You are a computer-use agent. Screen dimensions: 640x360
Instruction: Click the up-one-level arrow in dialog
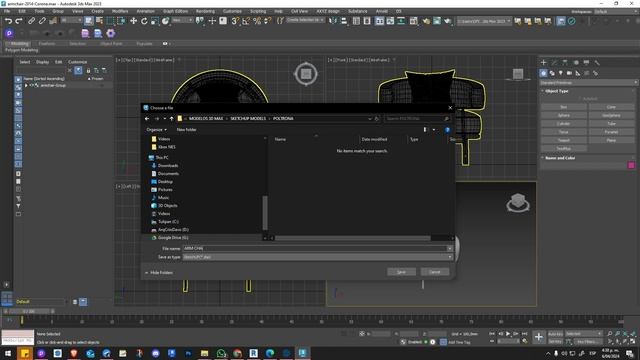(171, 119)
